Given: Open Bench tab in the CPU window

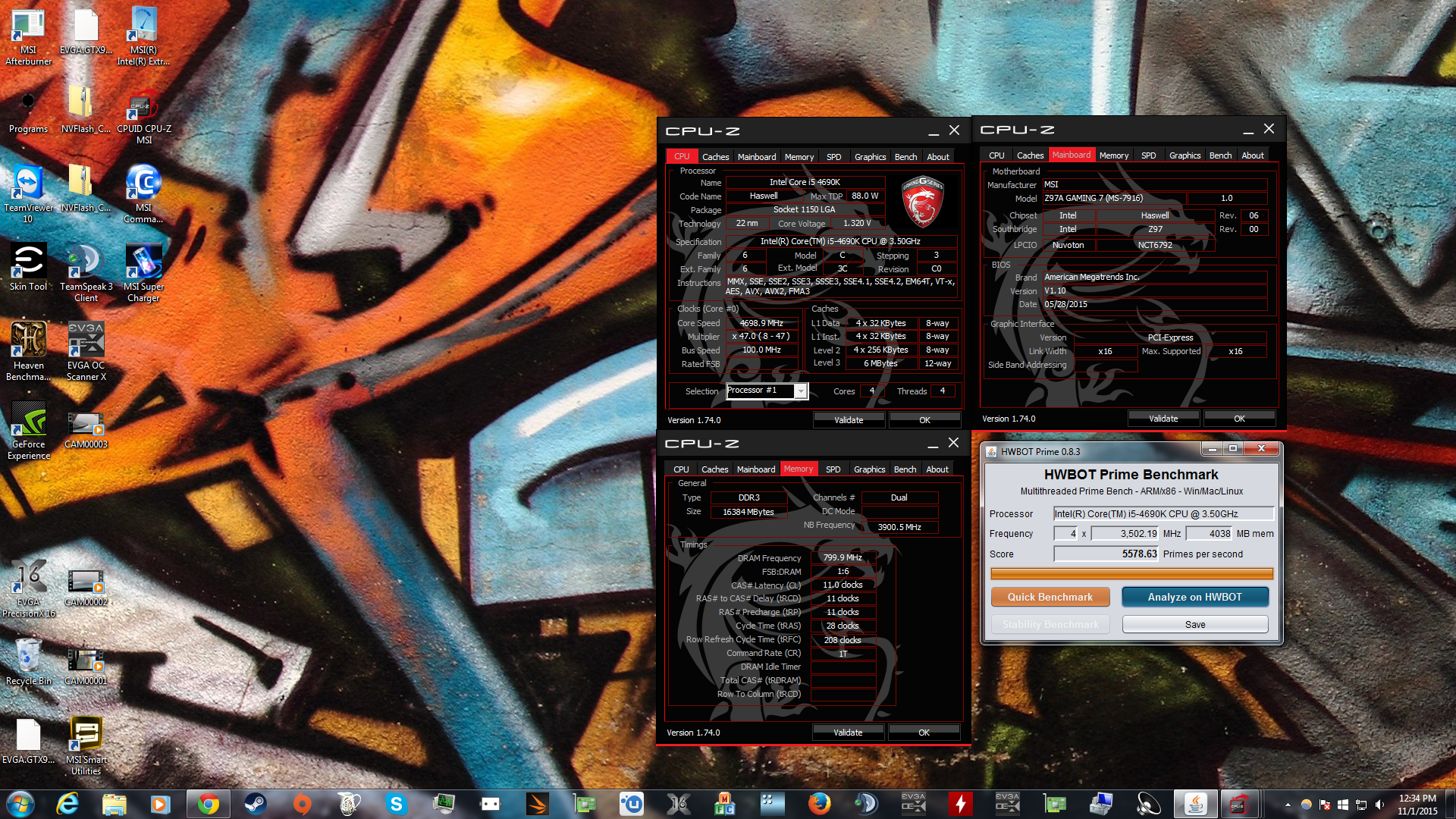Looking at the screenshot, I should click(905, 157).
